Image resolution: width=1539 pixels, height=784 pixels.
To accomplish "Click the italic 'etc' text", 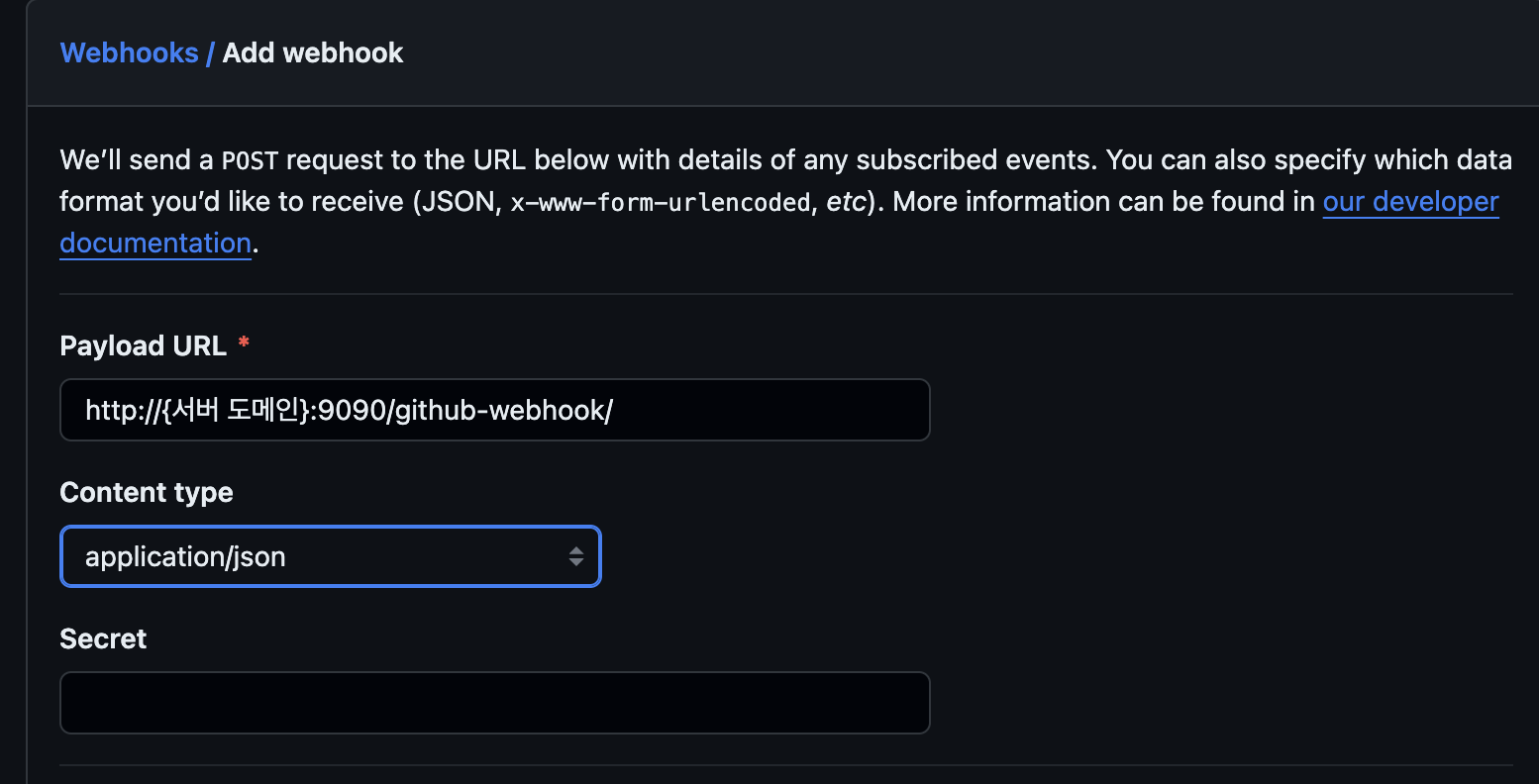I will coord(846,202).
